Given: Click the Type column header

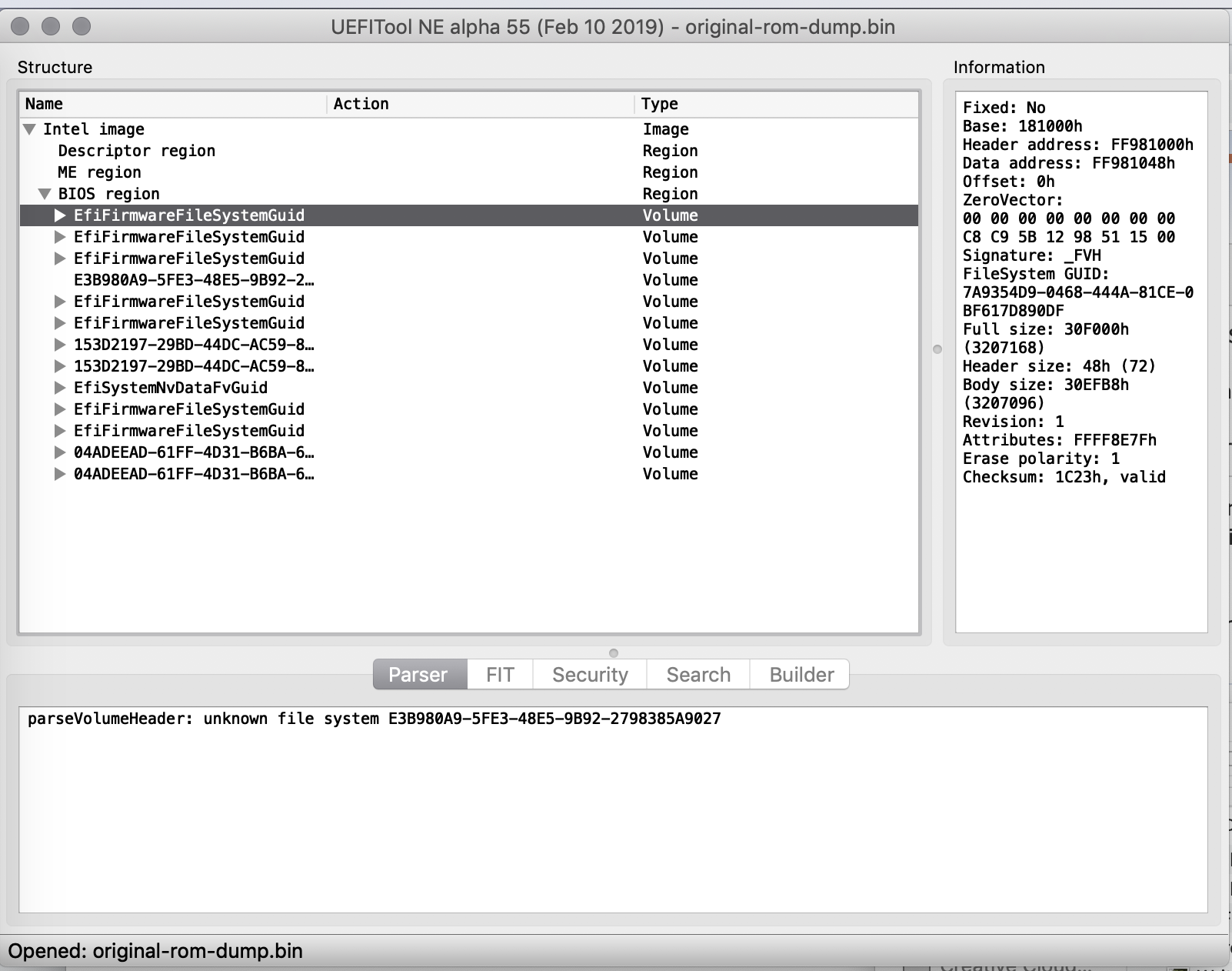Looking at the screenshot, I should (777, 104).
